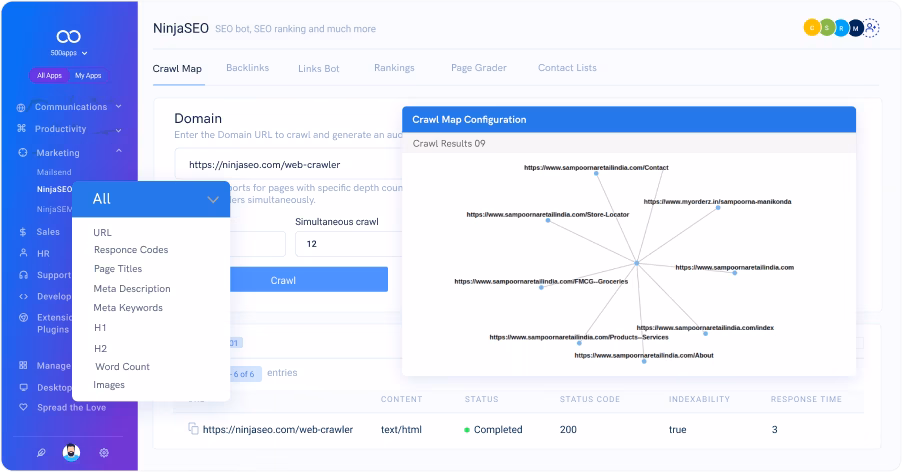Image resolution: width=902 pixels, height=472 pixels.
Task: Click the Spread the Love heart icon
Action: click(x=22, y=407)
